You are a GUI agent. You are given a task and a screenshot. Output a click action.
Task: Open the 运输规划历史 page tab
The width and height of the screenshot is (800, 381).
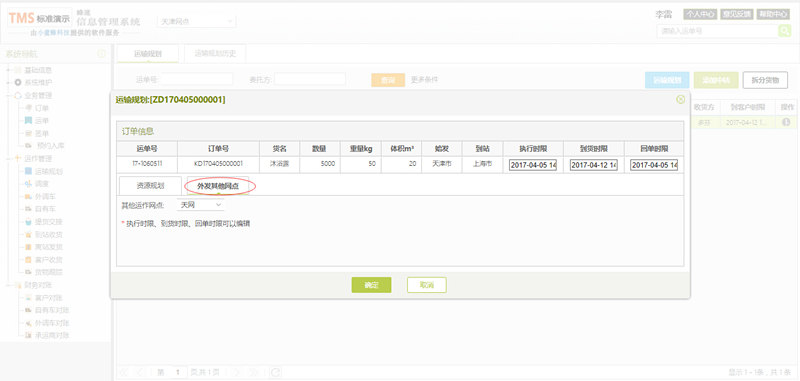pos(215,54)
